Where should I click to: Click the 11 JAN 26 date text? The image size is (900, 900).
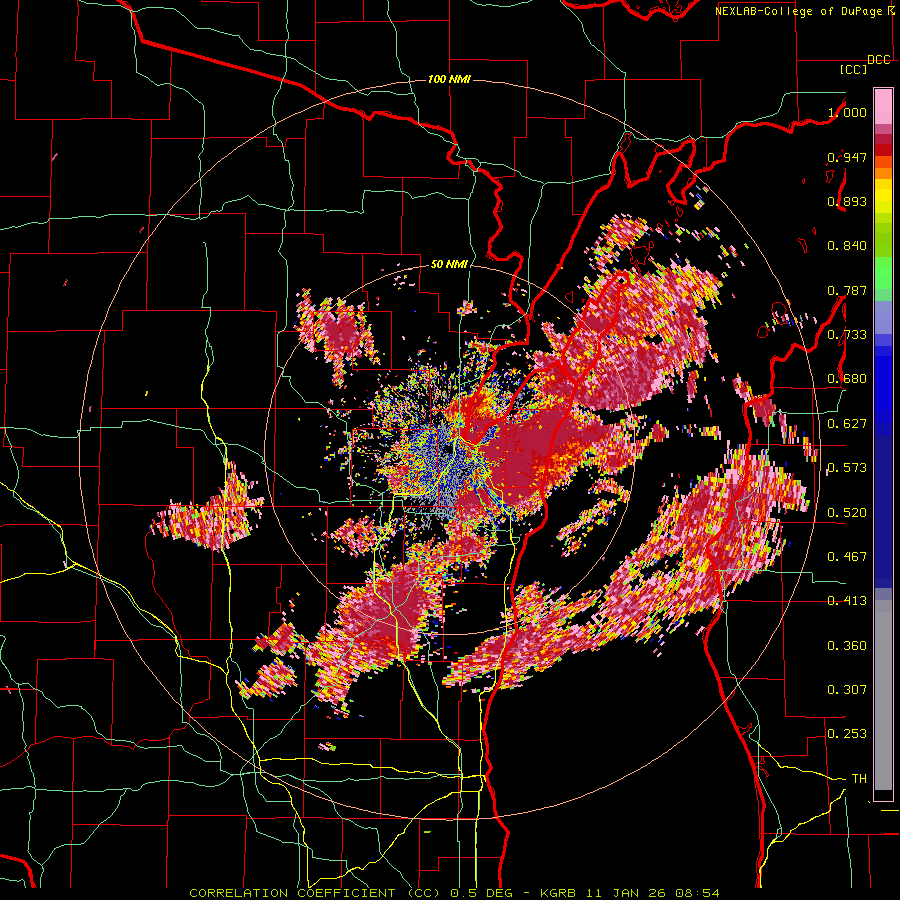pyautogui.click(x=626, y=893)
